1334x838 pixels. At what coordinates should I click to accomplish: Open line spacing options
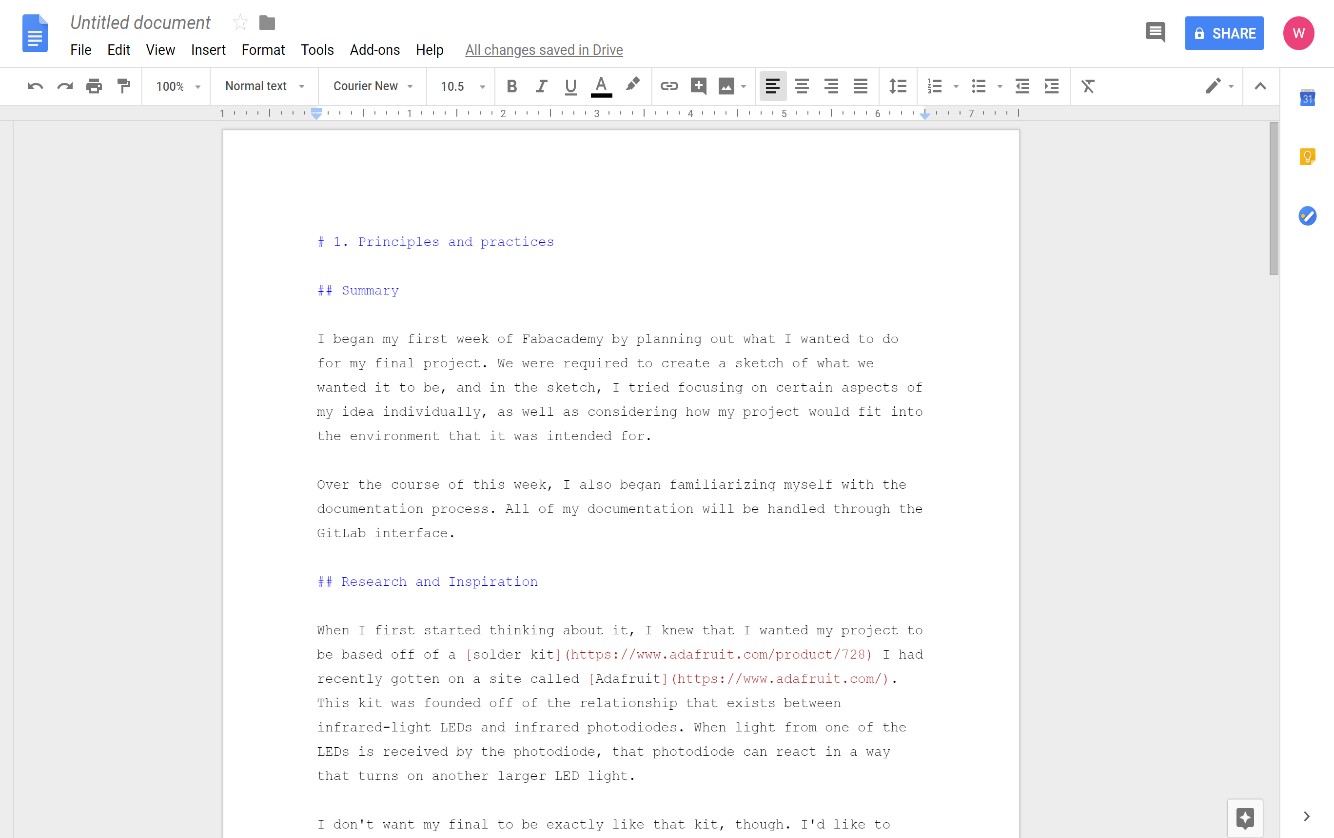coord(898,86)
